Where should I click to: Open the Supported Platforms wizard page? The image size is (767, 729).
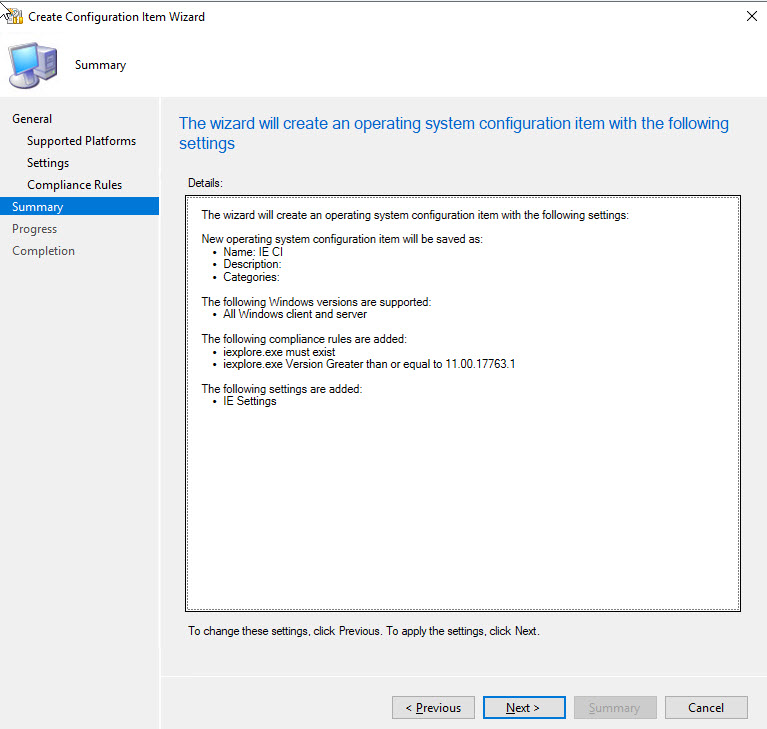[81, 141]
